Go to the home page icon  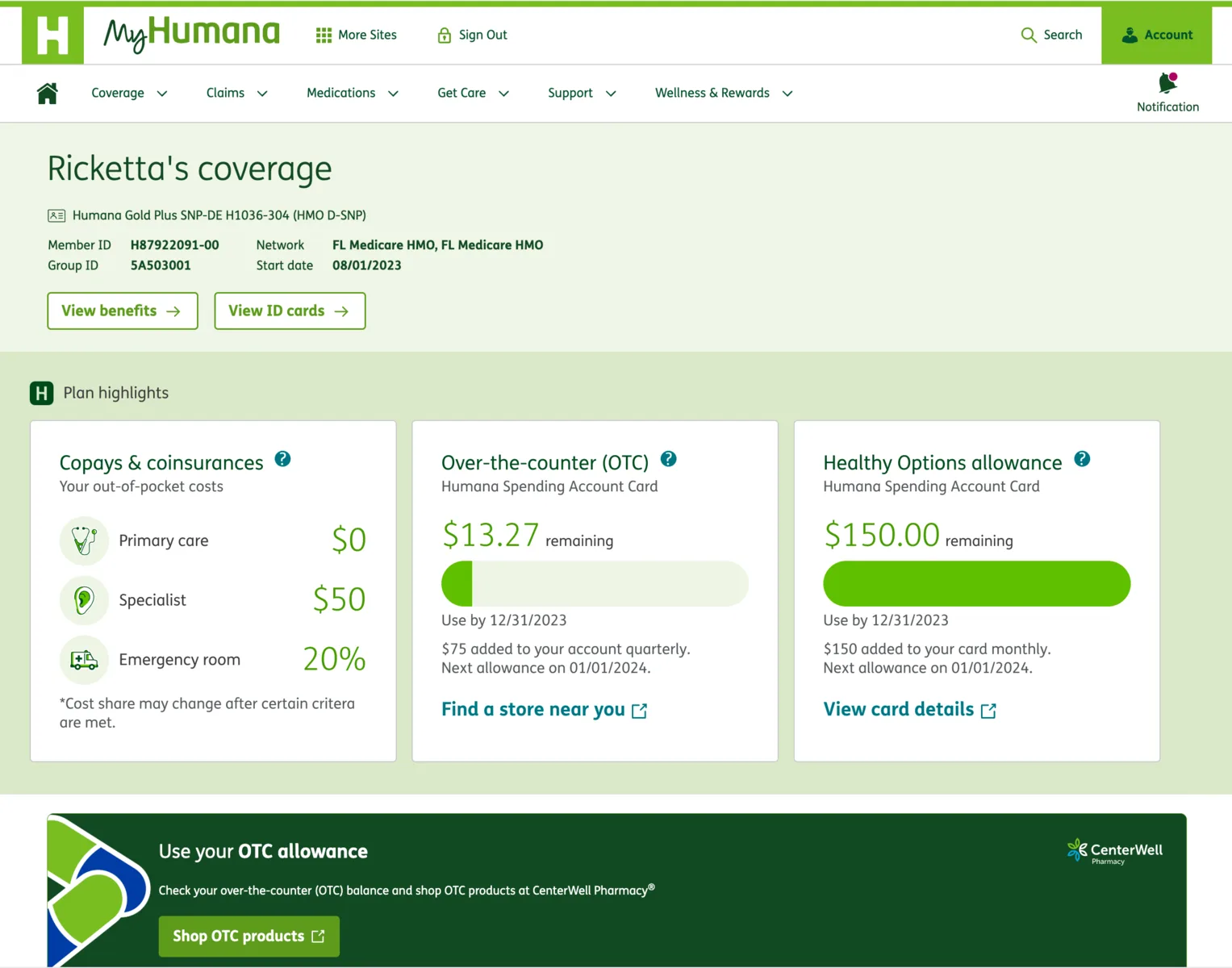point(48,94)
